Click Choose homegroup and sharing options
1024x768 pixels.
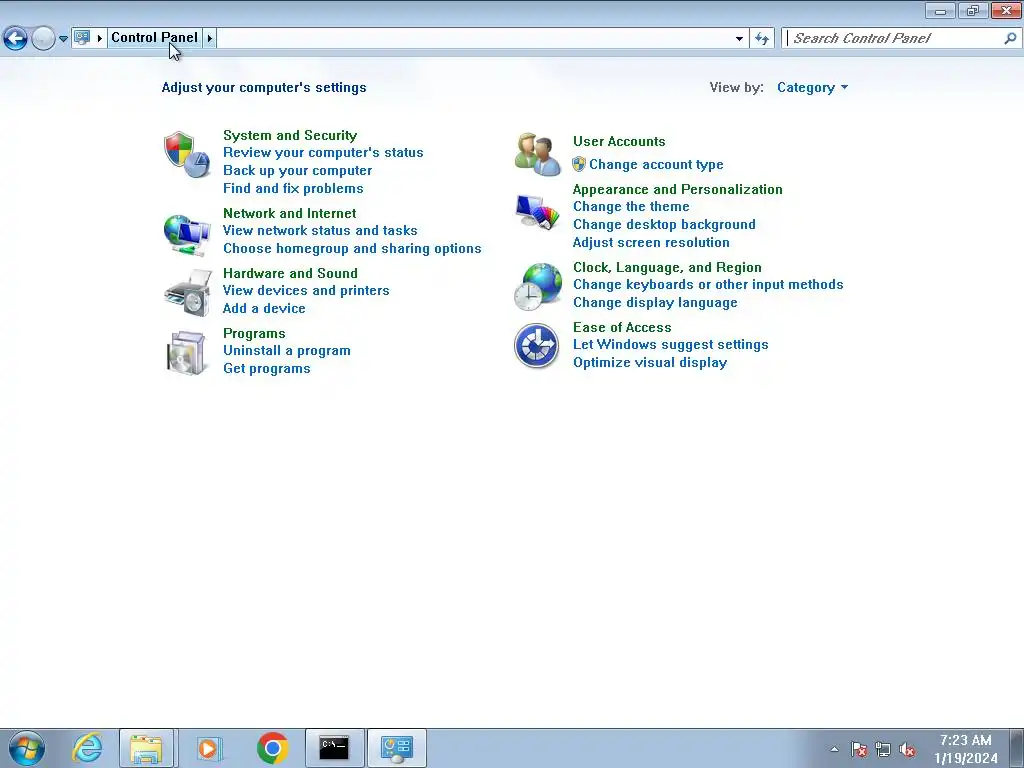(x=352, y=248)
